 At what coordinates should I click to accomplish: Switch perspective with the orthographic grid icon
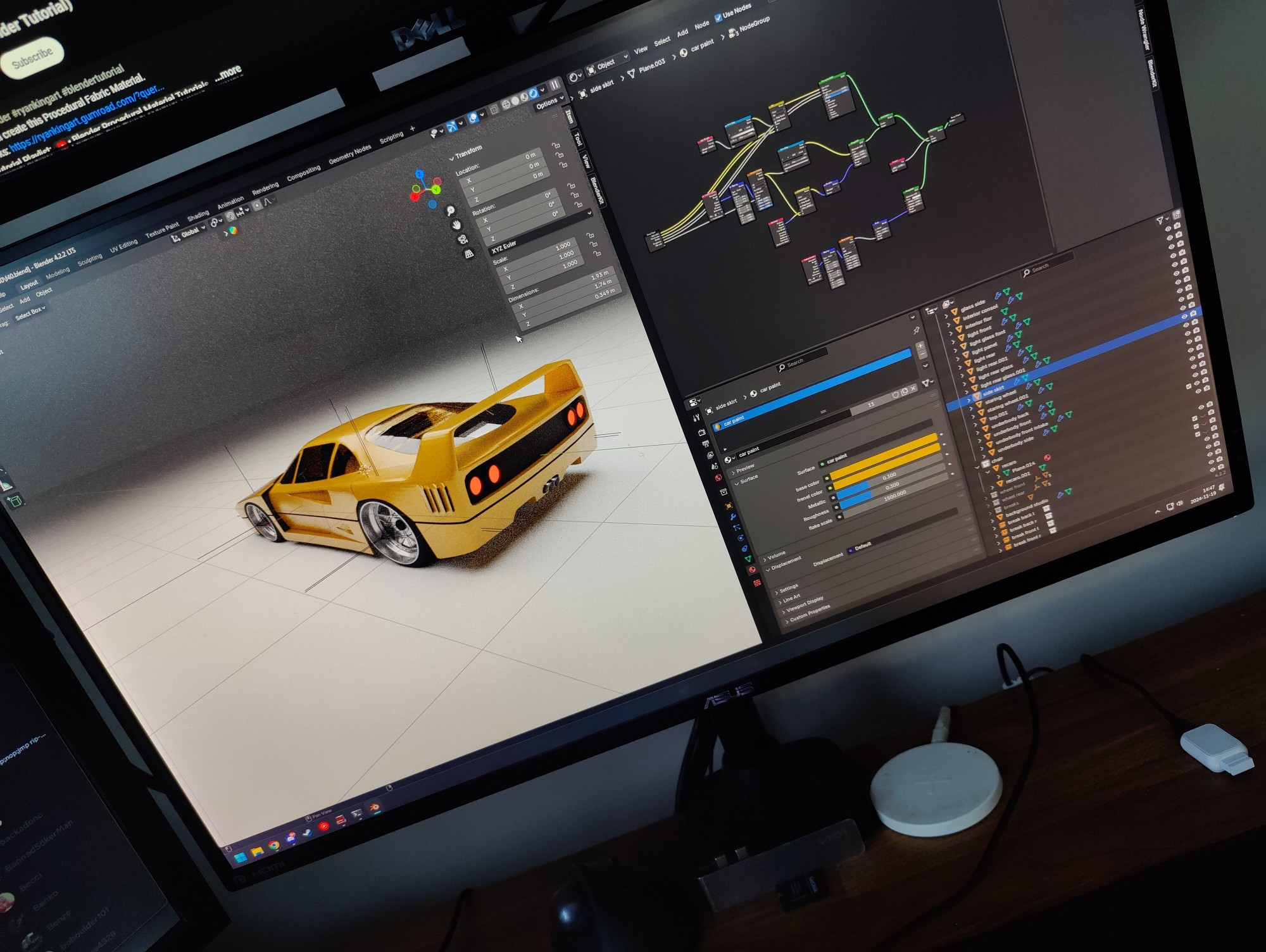point(469,254)
